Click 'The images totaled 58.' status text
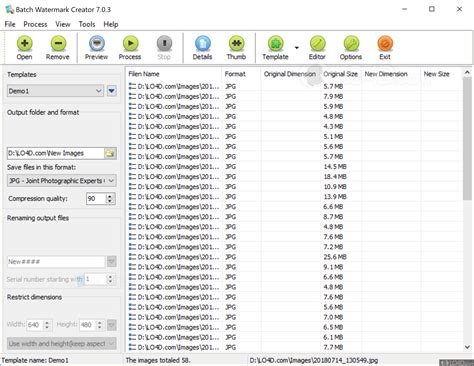This screenshot has width=474, height=366. [158, 360]
